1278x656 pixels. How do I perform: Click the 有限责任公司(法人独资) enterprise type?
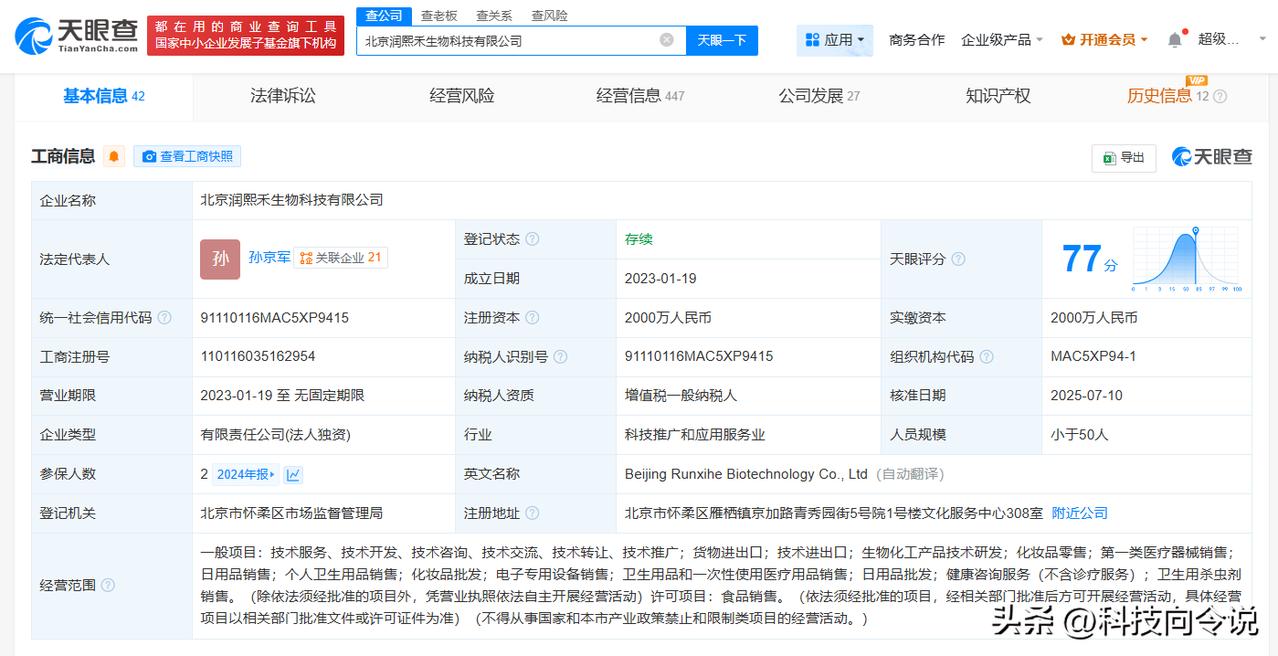click(x=275, y=435)
